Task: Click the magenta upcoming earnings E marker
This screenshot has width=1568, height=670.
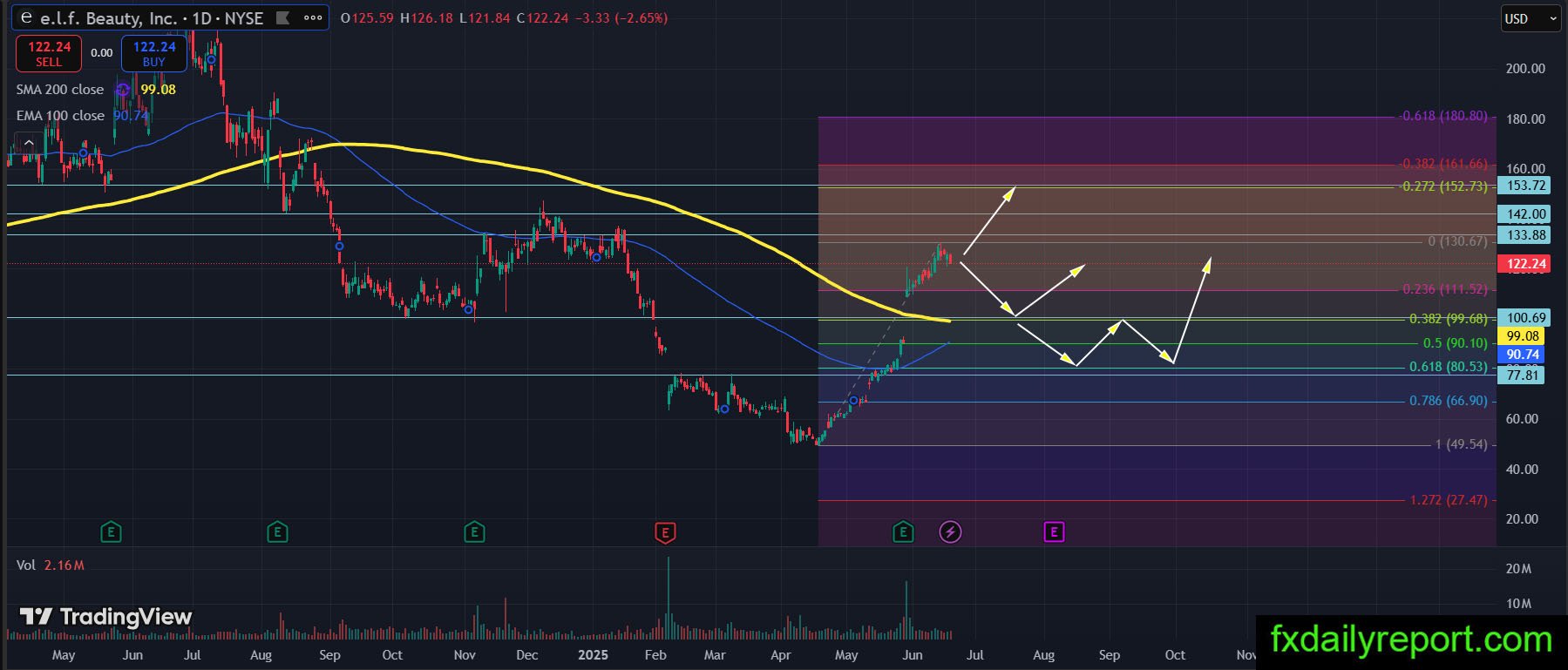Action: [x=1054, y=531]
